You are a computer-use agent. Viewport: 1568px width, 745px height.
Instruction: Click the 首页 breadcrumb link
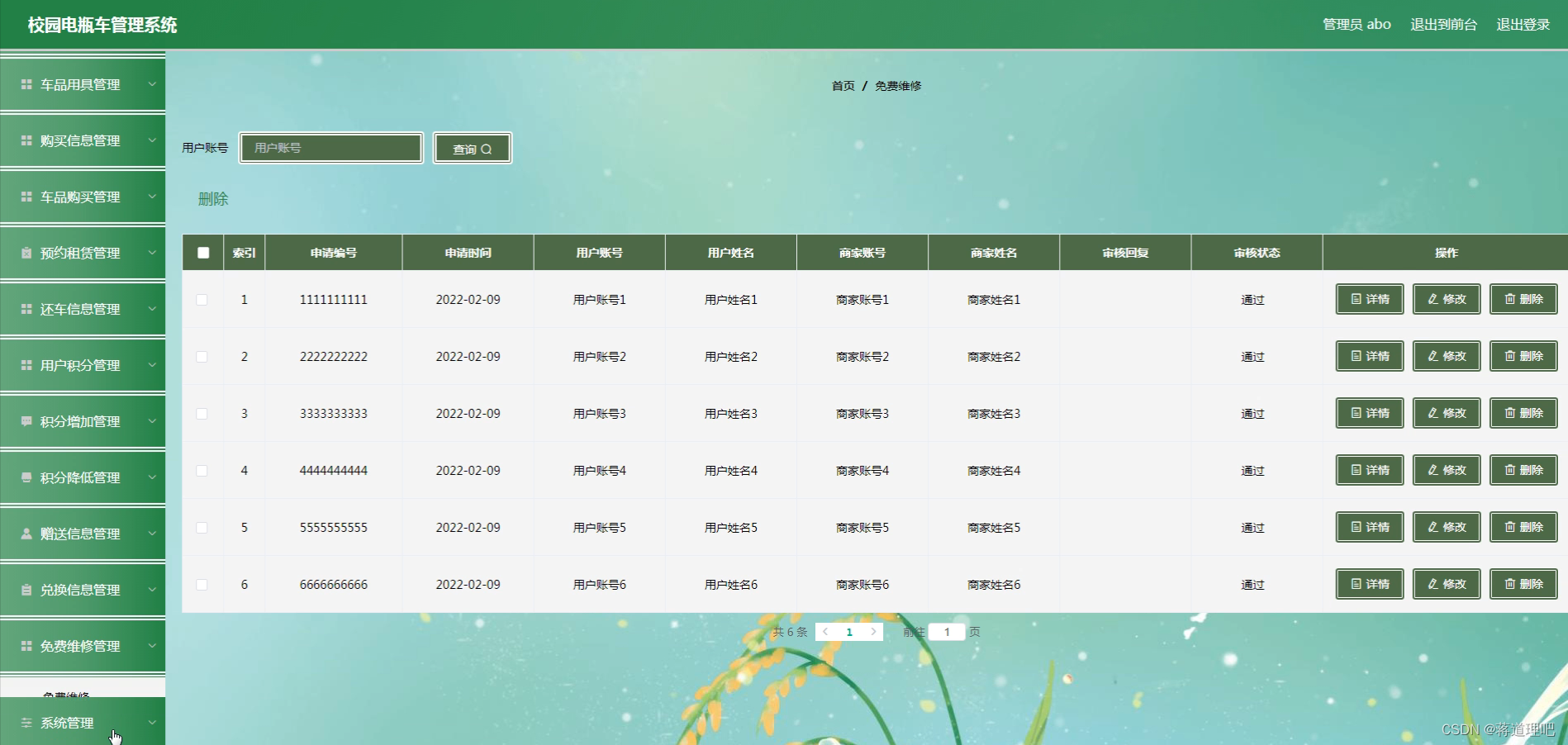(x=842, y=84)
